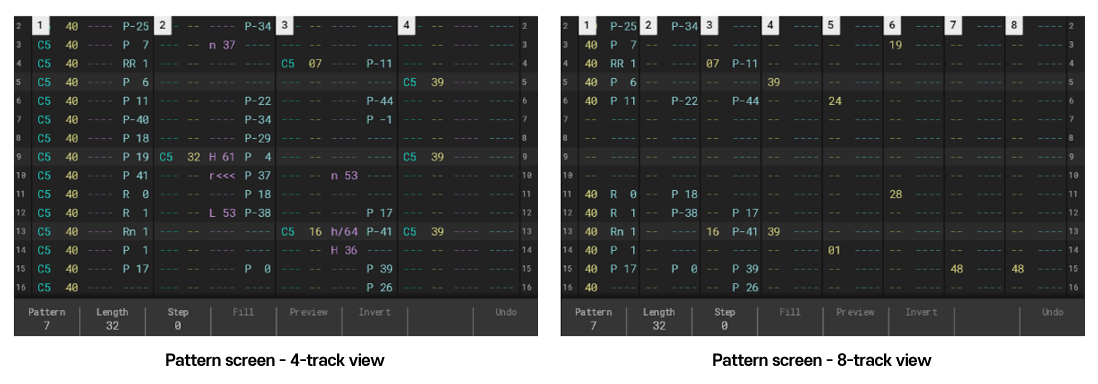Click velocity 19 in track 6 column

coord(895,45)
